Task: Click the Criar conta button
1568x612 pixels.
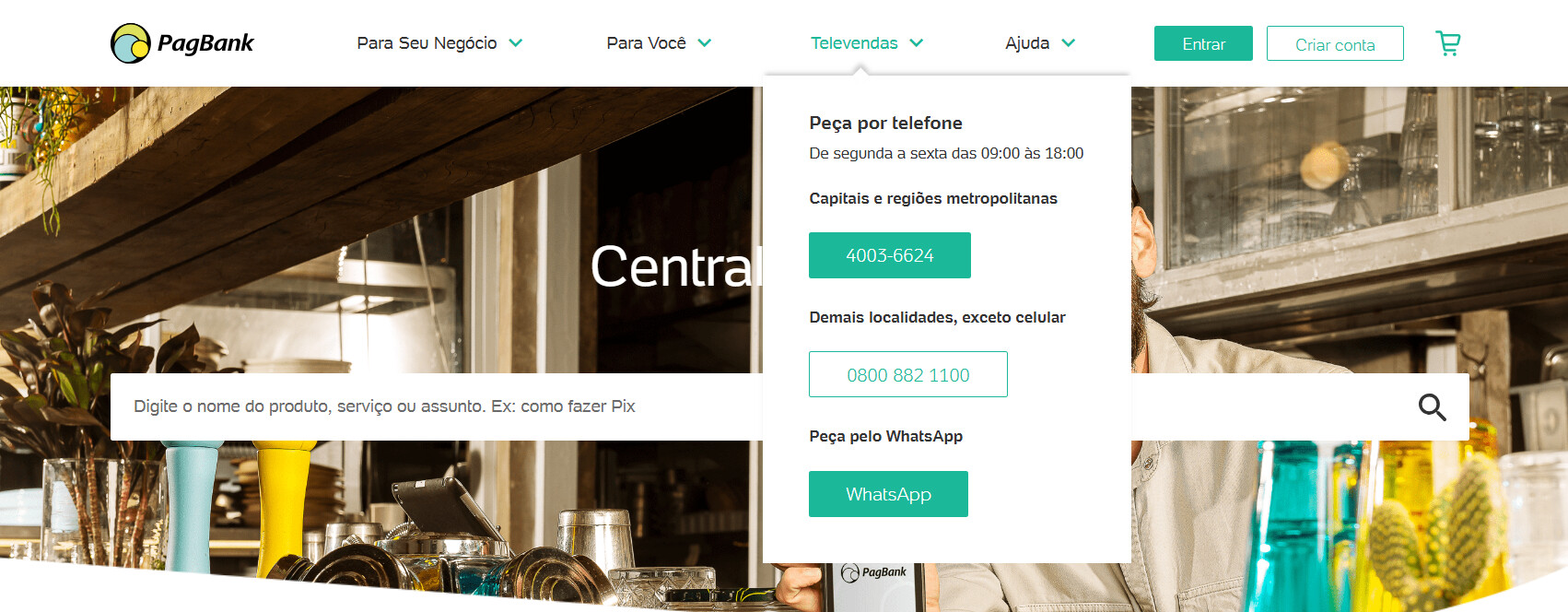Action: (1335, 43)
